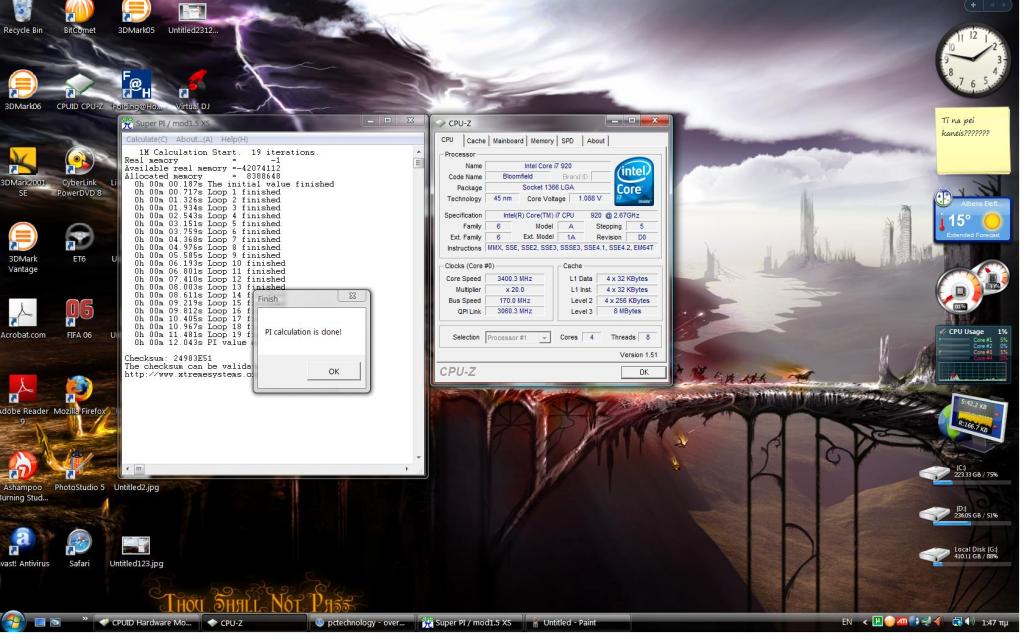Screen dimensions: 1024x640
Task: Click the Multiplier x 20.0 value
Action: coord(515,290)
